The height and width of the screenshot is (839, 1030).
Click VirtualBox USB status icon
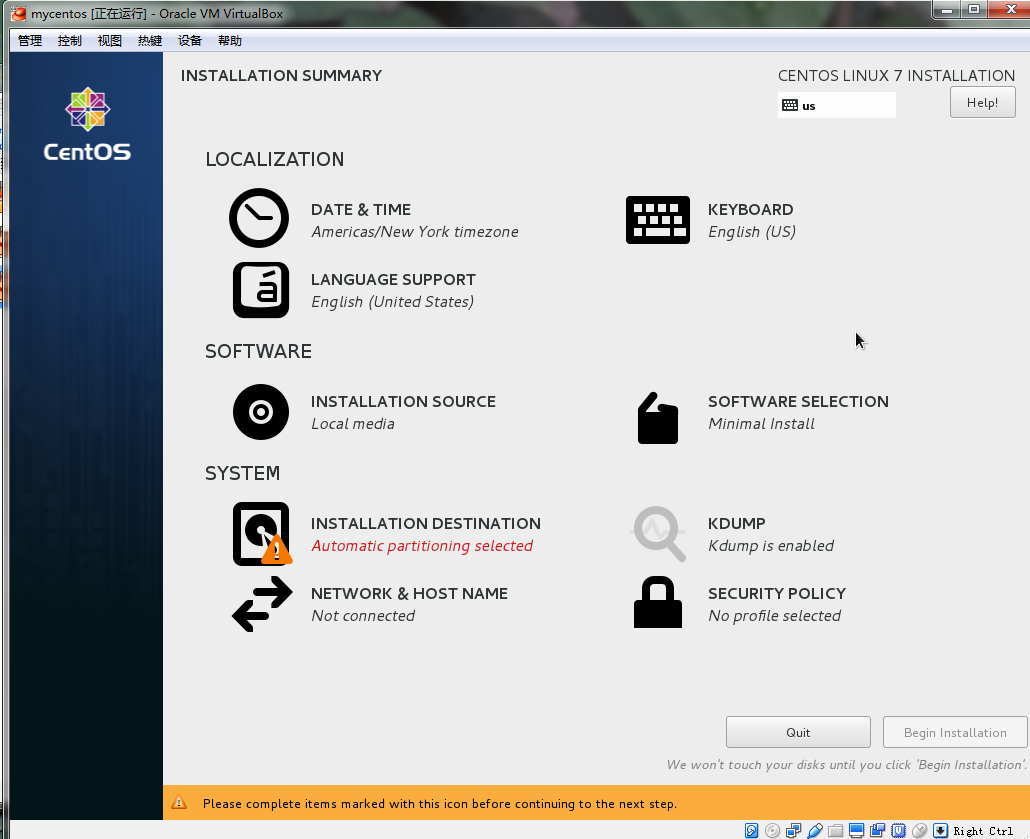click(x=815, y=830)
